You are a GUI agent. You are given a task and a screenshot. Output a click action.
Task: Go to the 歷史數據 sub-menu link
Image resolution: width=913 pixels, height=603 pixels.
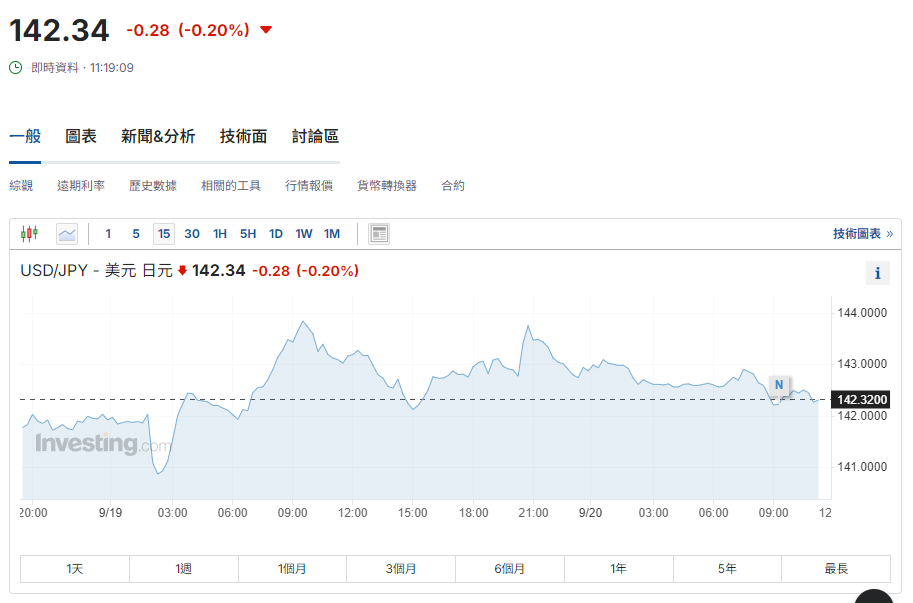(153, 186)
